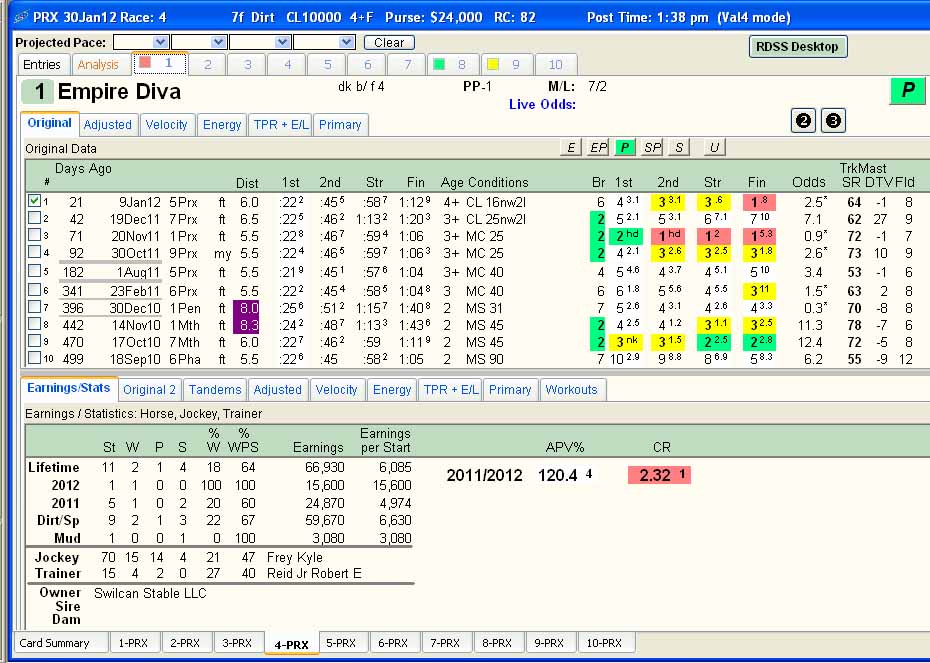Check pace line 7 checkbox (30Dec10)
The image size is (930, 663).
34,307
